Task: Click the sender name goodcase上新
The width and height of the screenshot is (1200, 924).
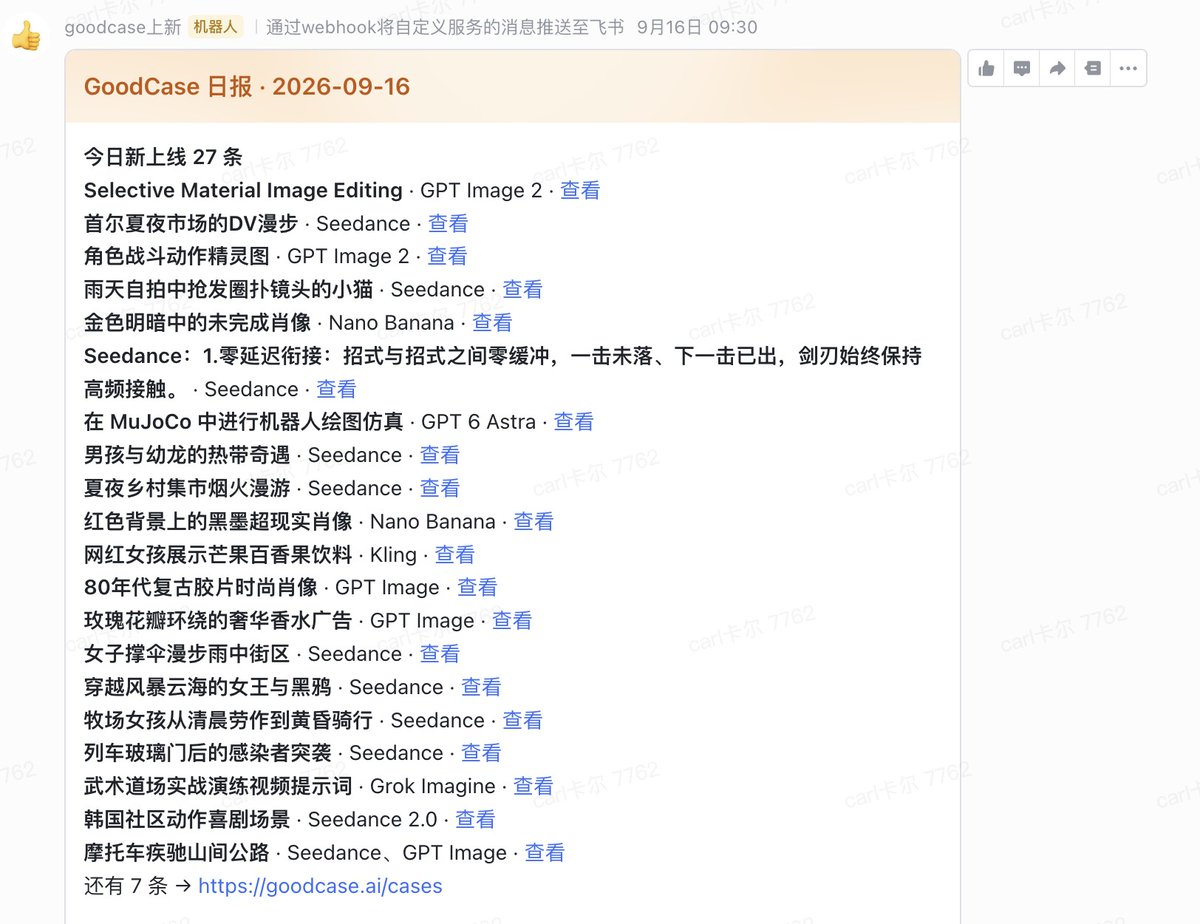Action: tap(122, 27)
